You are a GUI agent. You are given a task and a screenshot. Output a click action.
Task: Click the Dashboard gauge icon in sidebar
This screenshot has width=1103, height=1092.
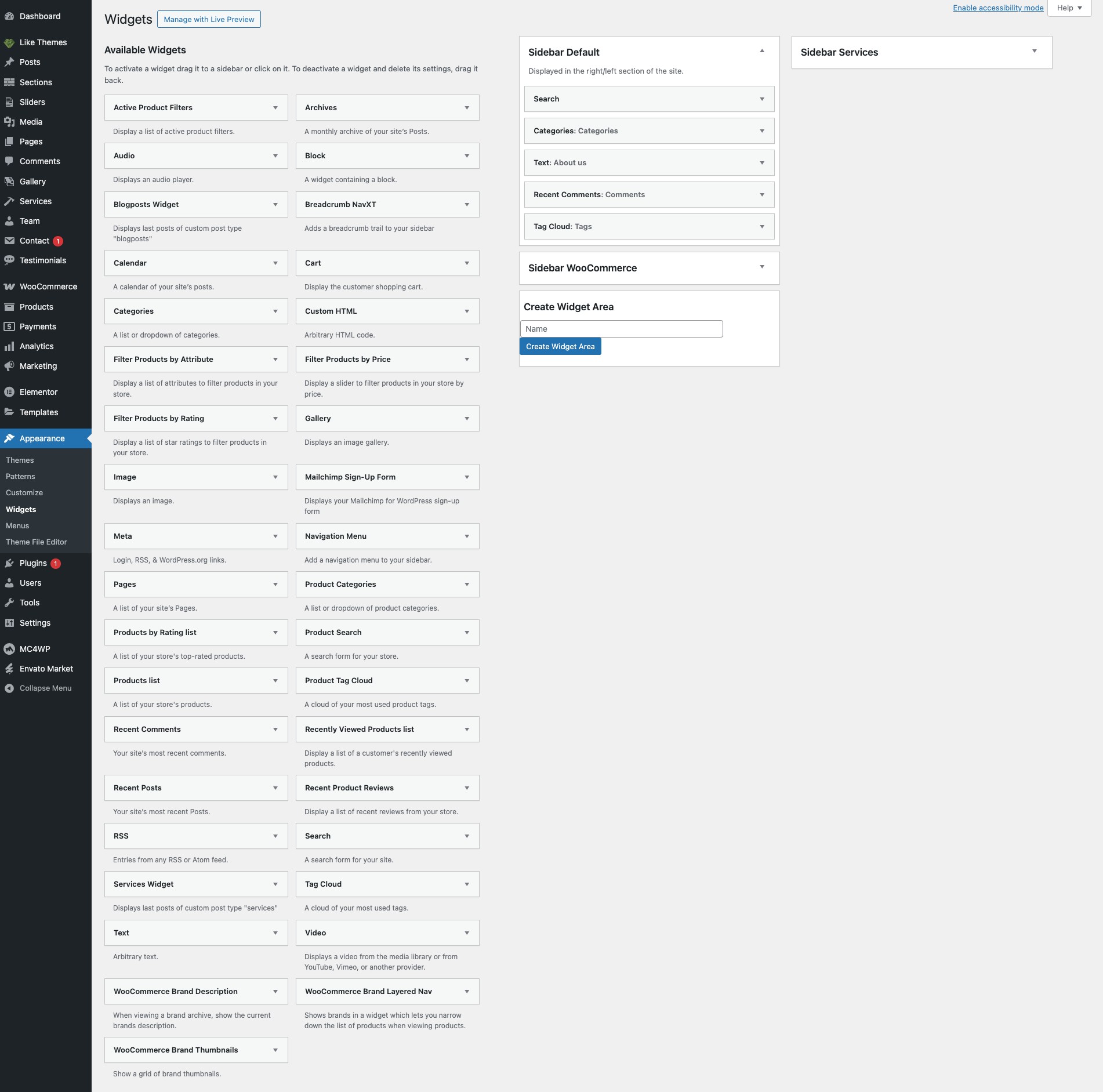9,16
